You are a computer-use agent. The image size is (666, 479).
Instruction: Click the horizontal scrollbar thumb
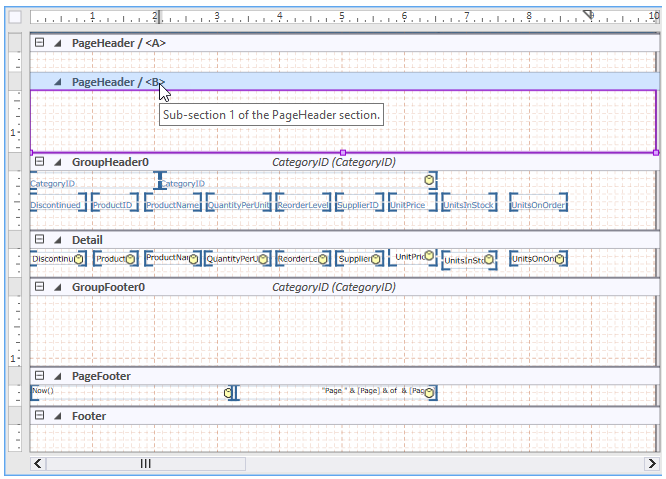[x=145, y=463]
